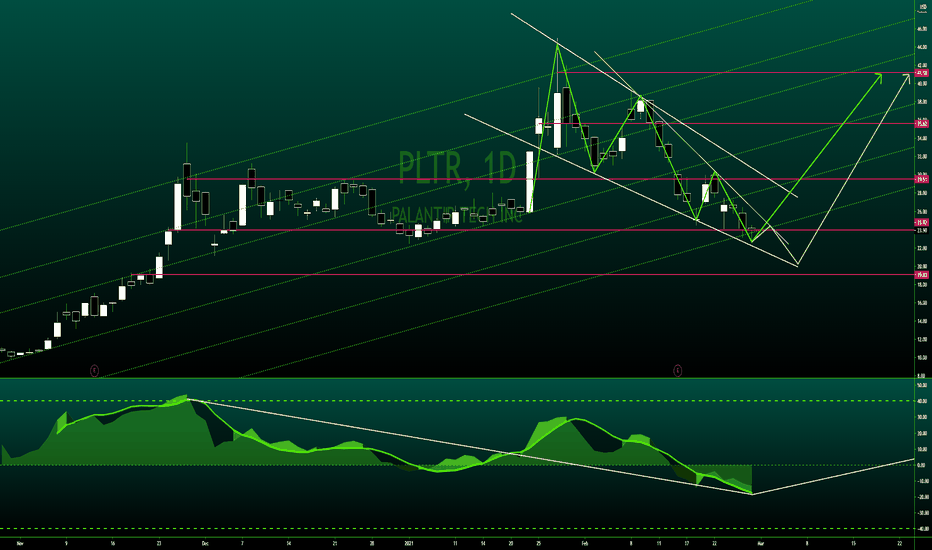Click the 0.00 value on indicator scale

pyautogui.click(x=922, y=465)
